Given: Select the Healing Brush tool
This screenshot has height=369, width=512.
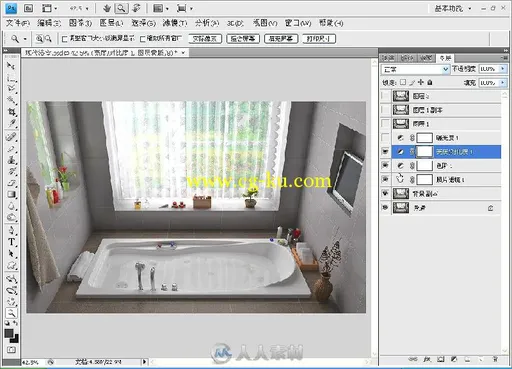Looking at the screenshot, I should pyautogui.click(x=11, y=137).
